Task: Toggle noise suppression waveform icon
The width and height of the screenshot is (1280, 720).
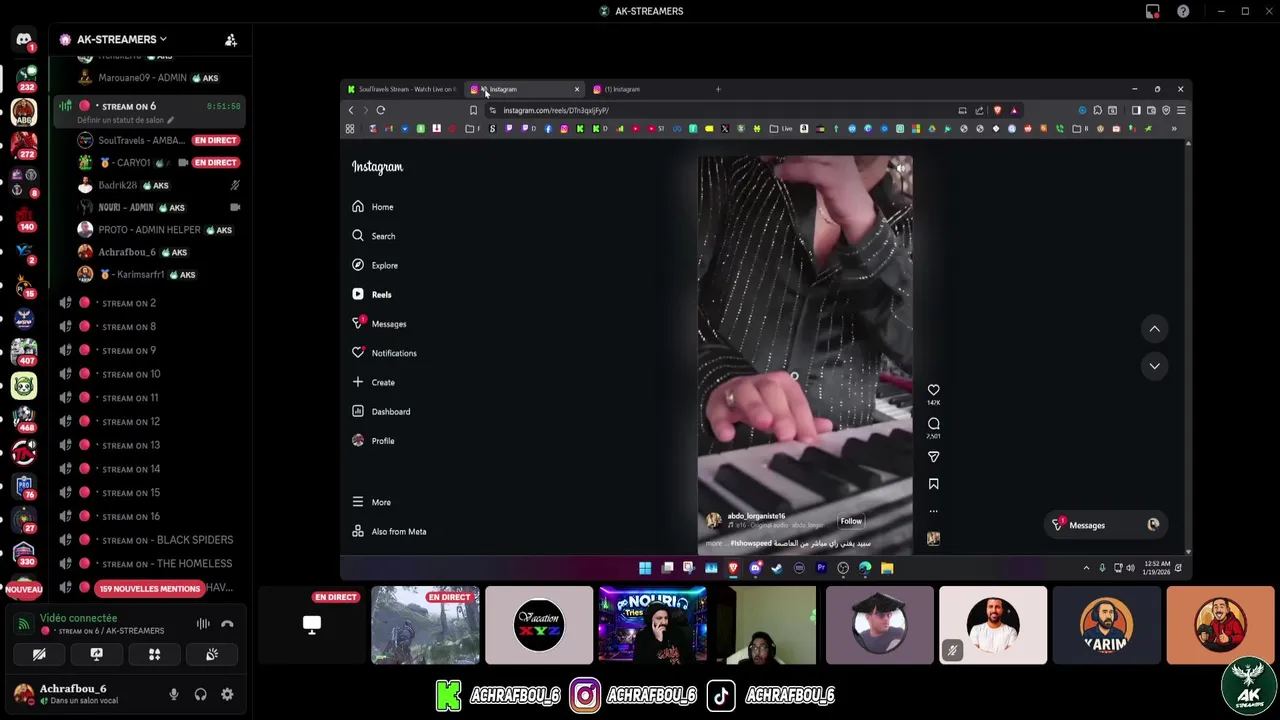Action: point(203,624)
